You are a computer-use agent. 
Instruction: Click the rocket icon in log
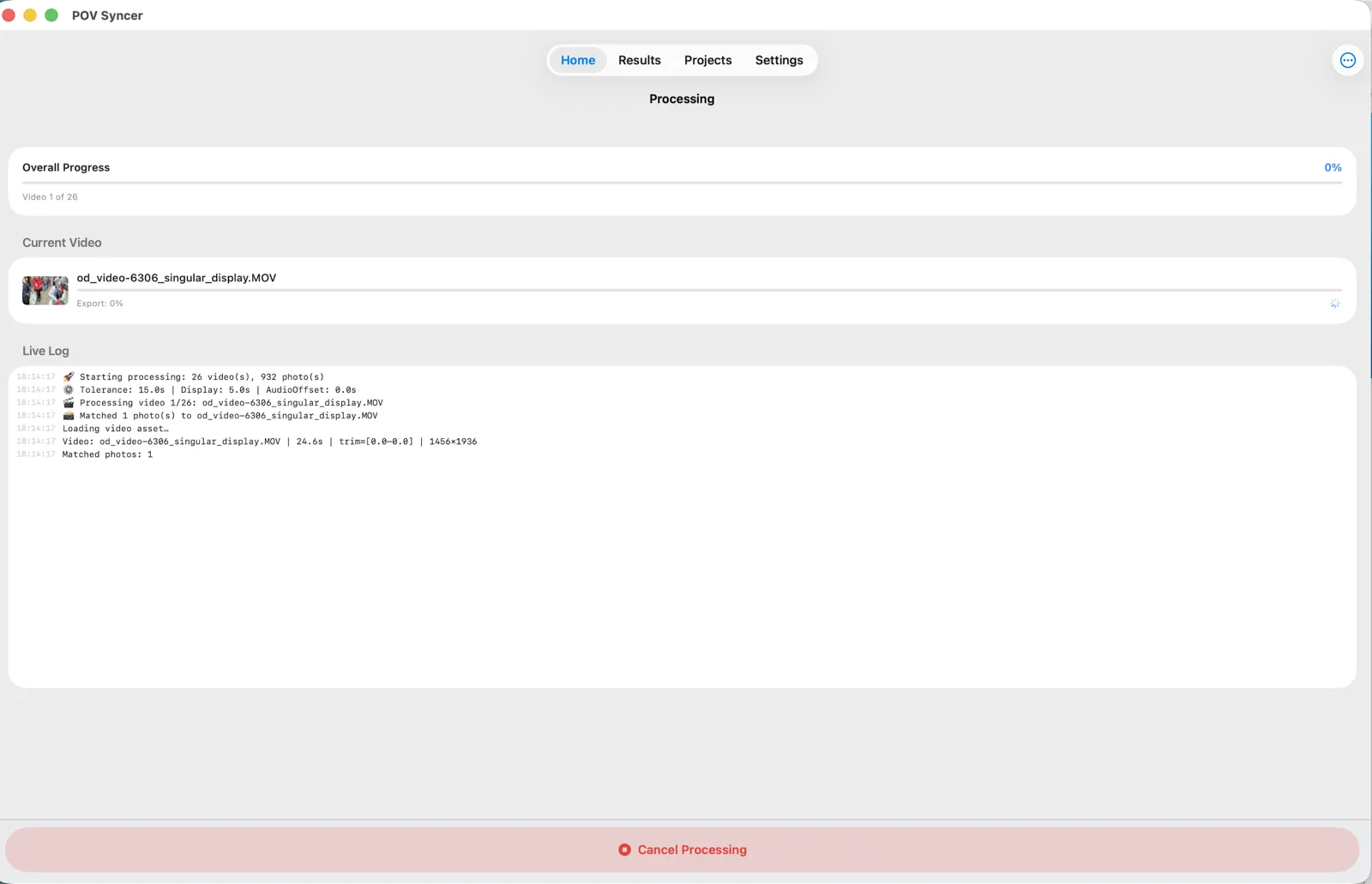point(69,376)
